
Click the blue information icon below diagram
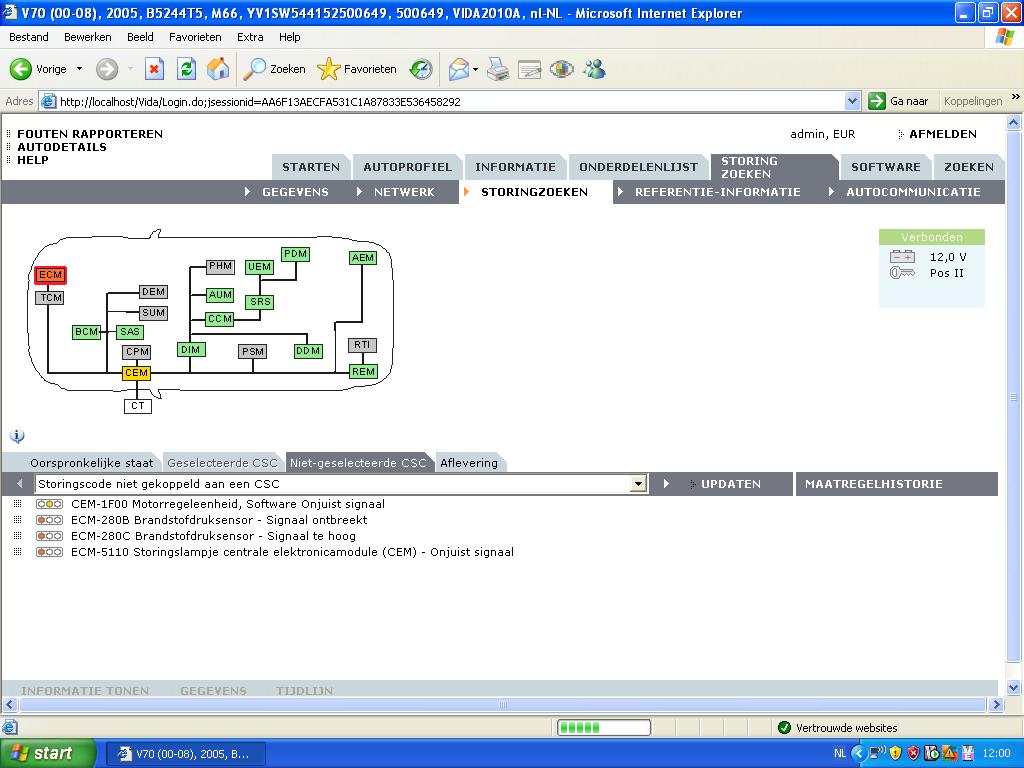click(x=17, y=436)
